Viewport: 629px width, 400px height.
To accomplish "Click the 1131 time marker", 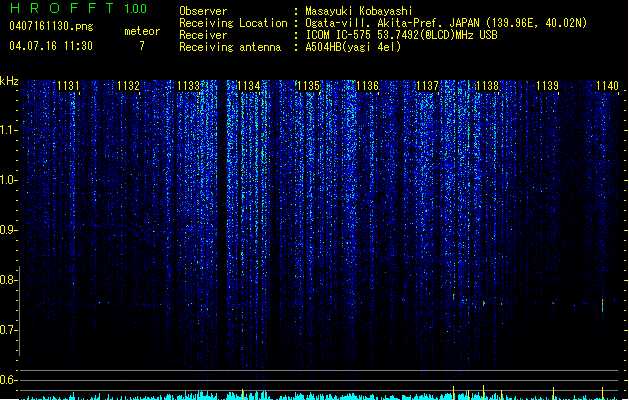I will [x=68, y=86].
